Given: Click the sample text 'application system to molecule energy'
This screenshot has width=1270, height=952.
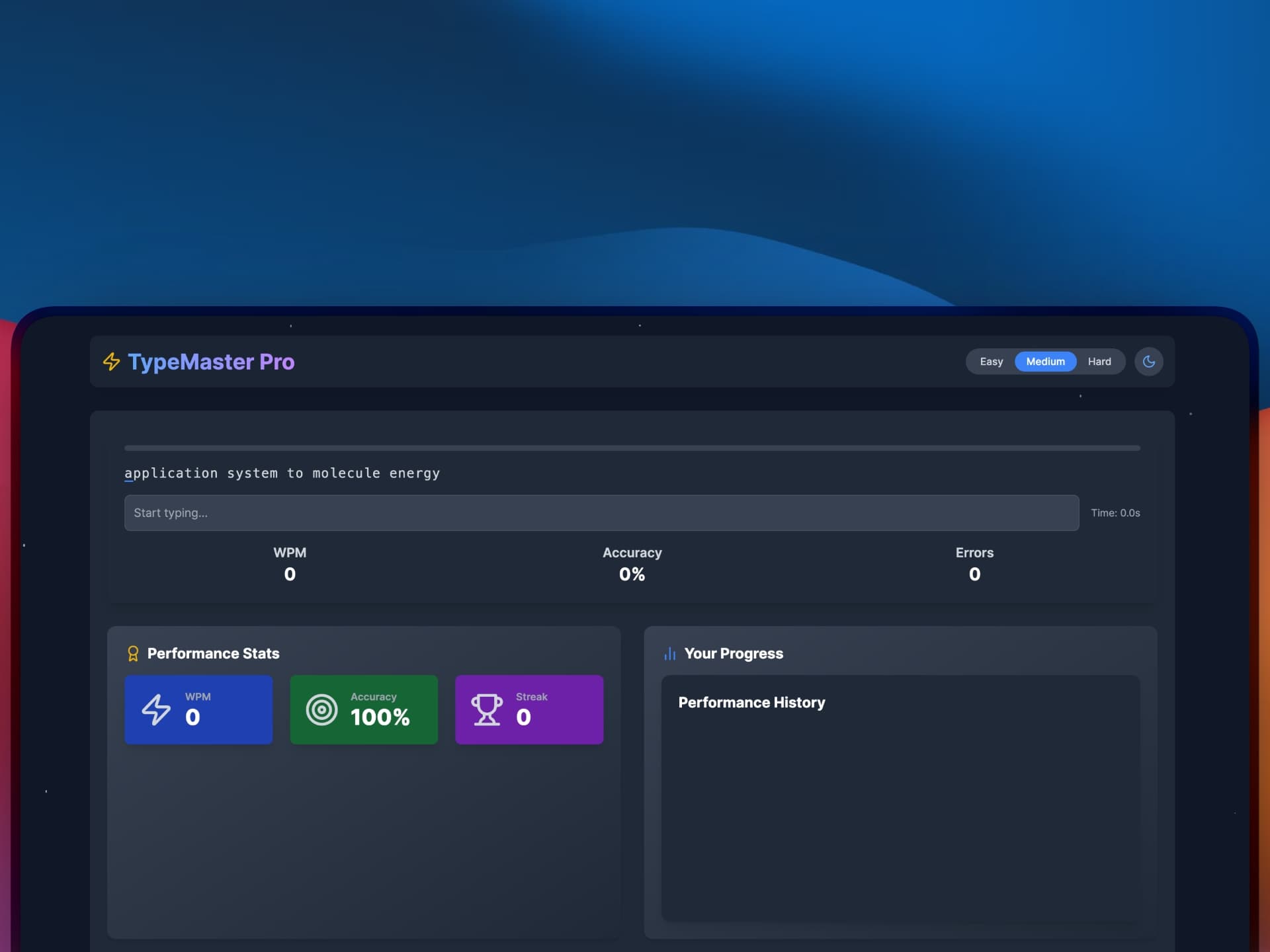Looking at the screenshot, I should [x=282, y=473].
